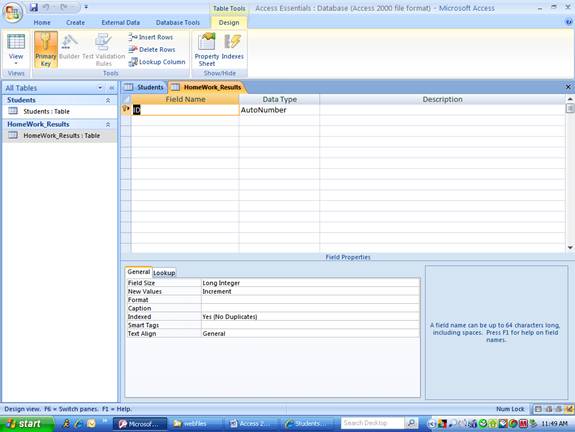Click the Data Type column header
Image resolution: width=575 pixels, height=432 pixels.
(x=279, y=99)
